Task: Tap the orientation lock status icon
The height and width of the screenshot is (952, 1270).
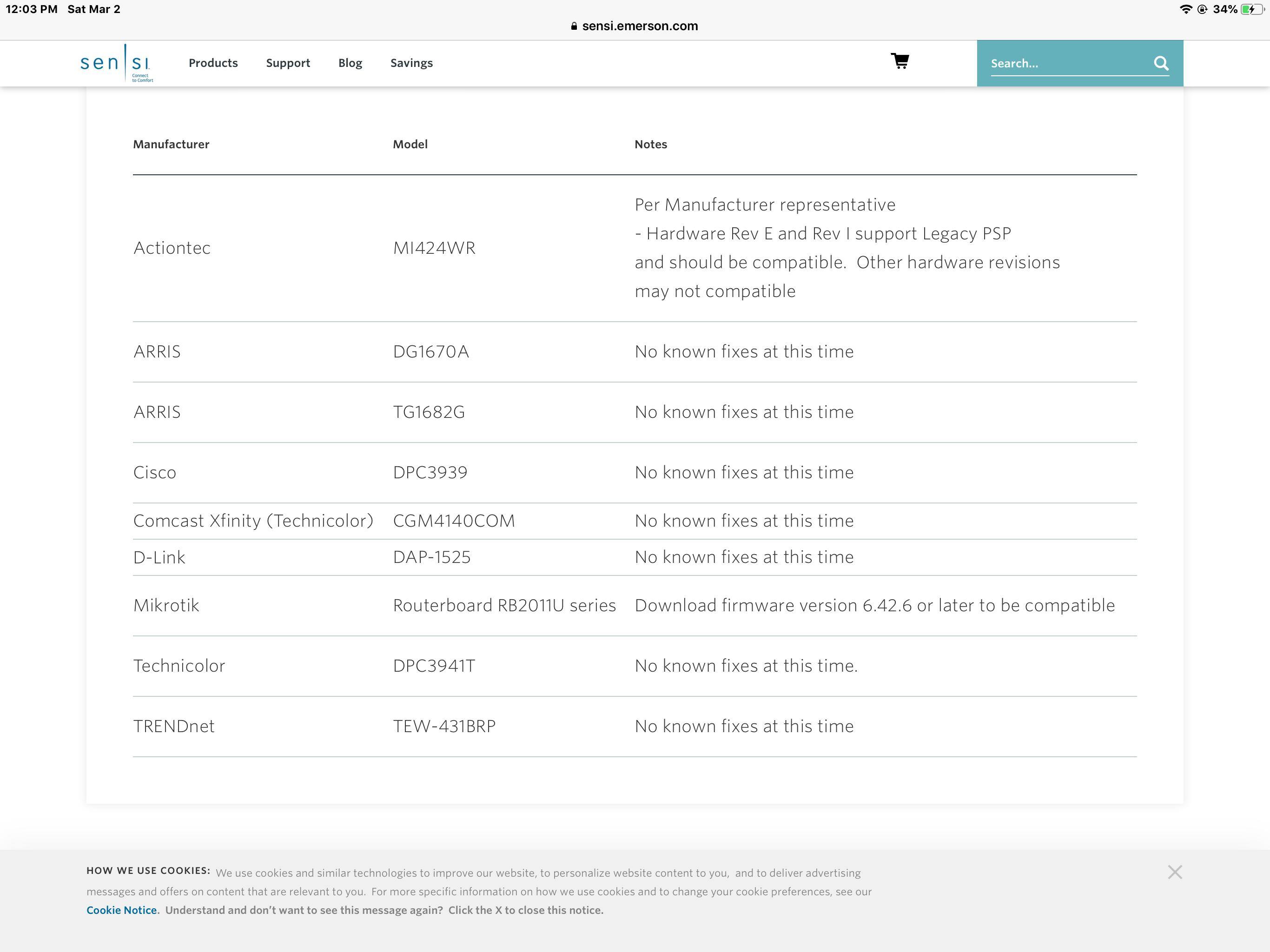Action: click(1202, 9)
